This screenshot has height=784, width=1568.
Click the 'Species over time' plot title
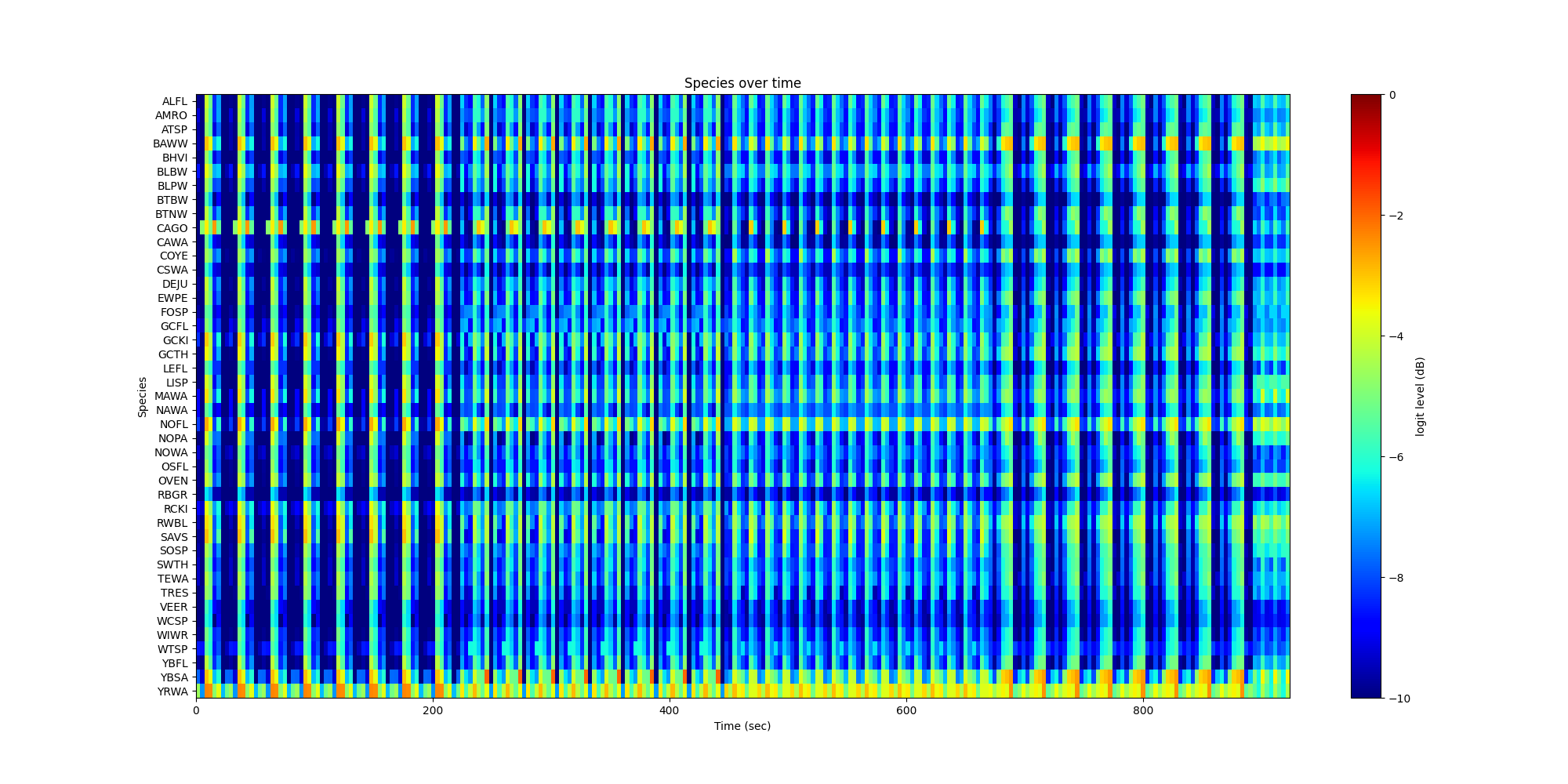pos(742,83)
